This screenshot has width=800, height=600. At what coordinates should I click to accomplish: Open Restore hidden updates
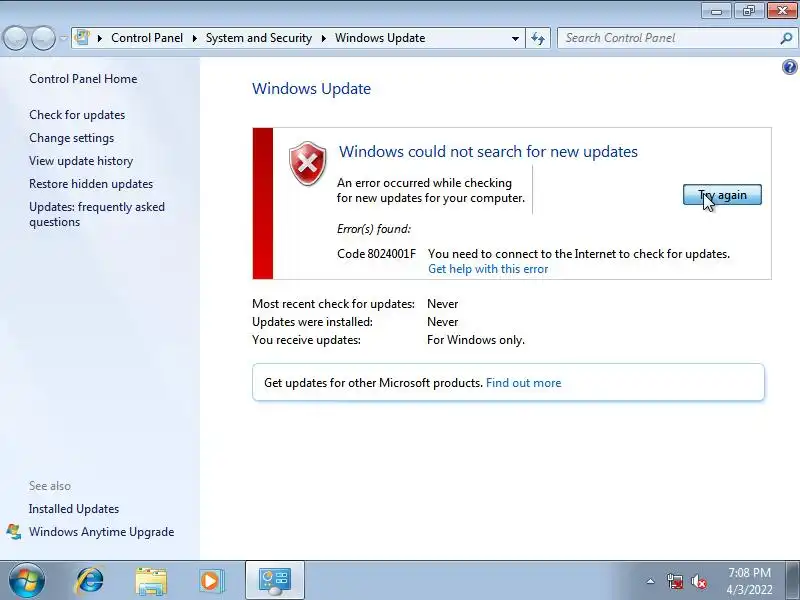click(91, 184)
